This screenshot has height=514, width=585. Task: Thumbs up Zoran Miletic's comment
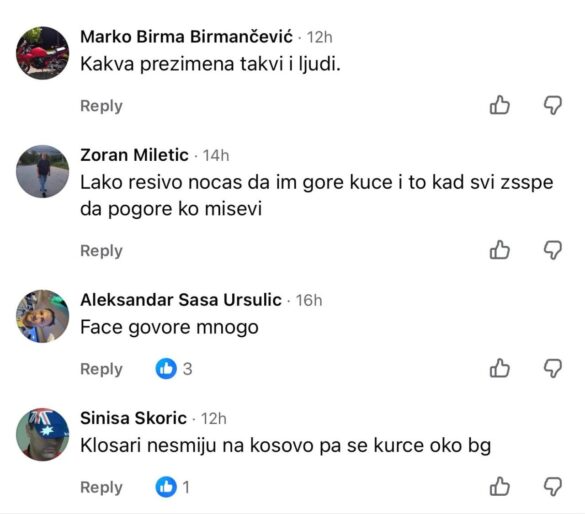pos(500,250)
